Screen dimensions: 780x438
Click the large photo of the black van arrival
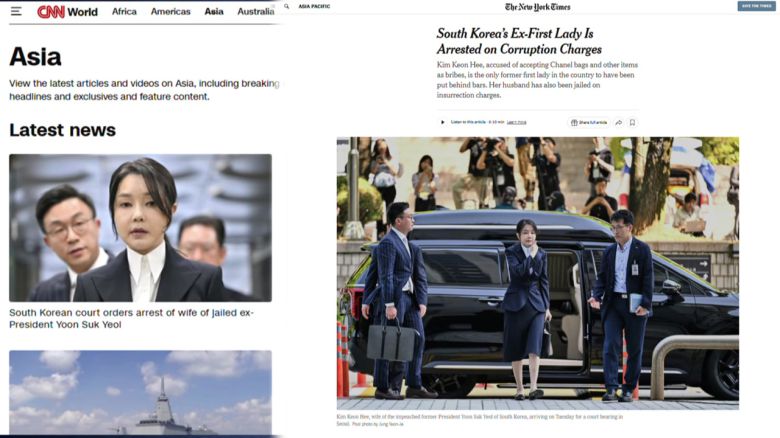pos(538,273)
